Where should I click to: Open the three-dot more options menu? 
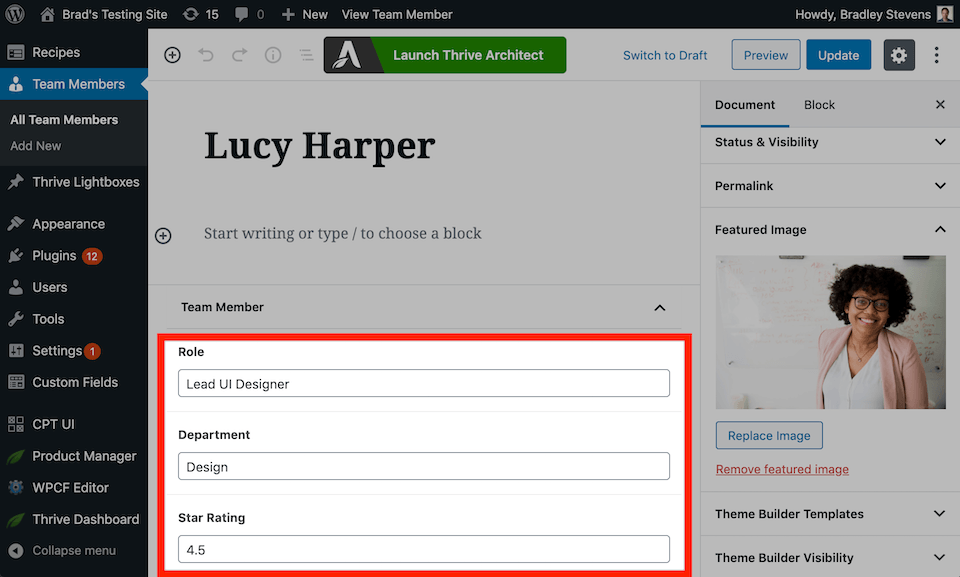[937, 55]
